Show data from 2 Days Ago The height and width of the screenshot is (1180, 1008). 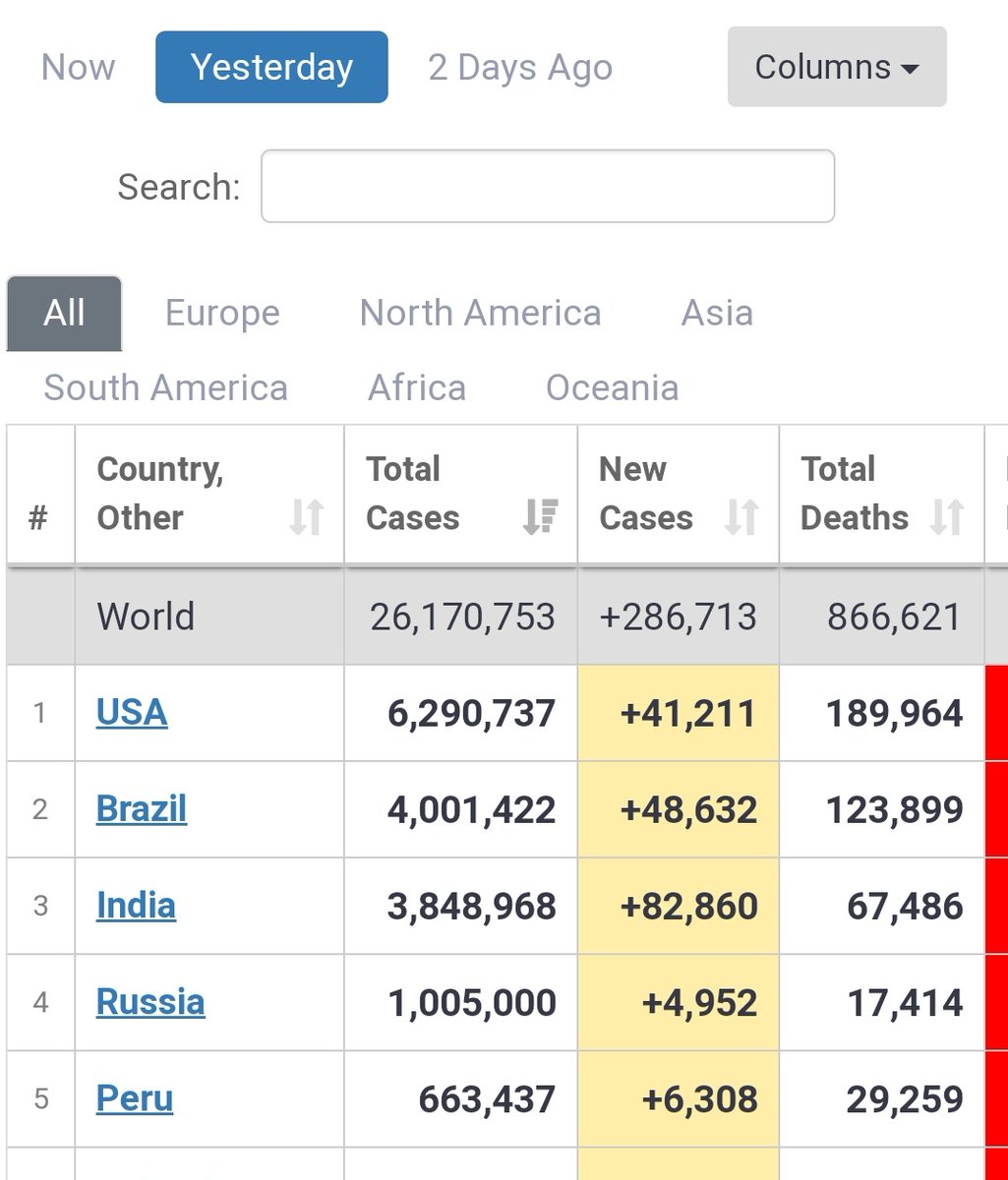519,66
